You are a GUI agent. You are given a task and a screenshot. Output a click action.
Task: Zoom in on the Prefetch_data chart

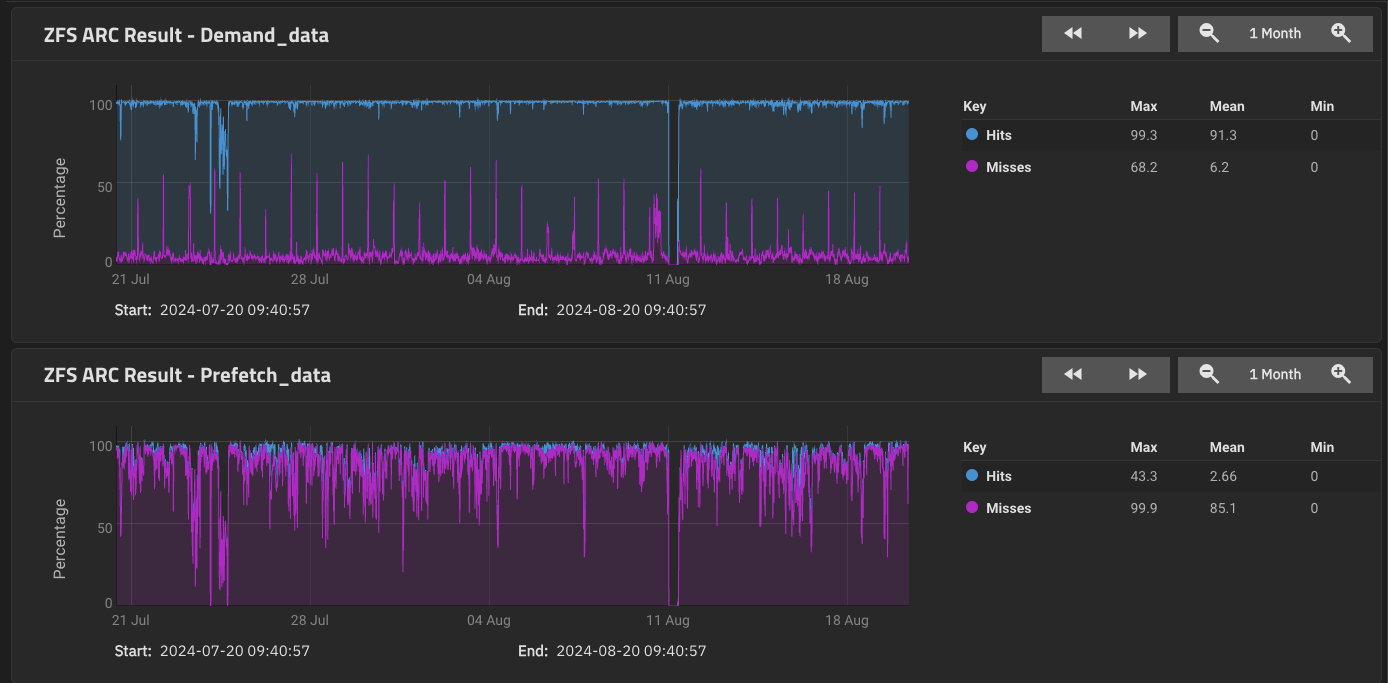click(x=1343, y=374)
